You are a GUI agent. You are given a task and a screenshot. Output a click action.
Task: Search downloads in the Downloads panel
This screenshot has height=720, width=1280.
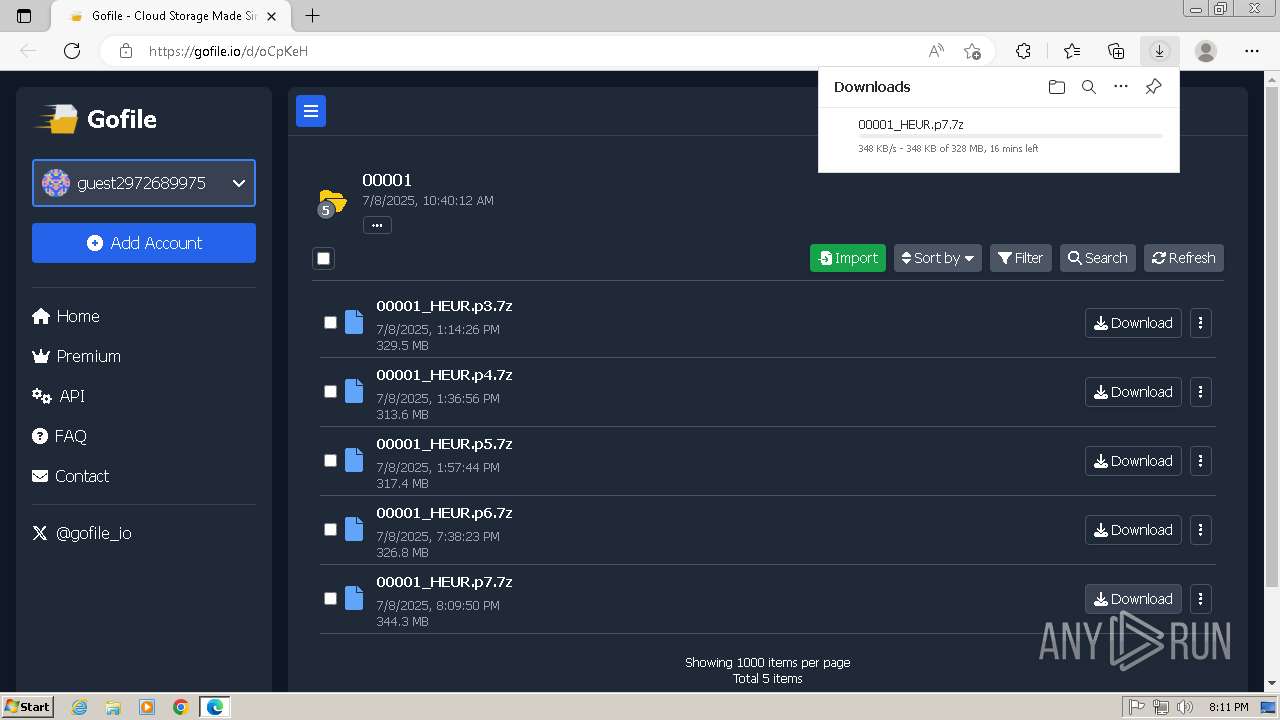(x=1089, y=87)
